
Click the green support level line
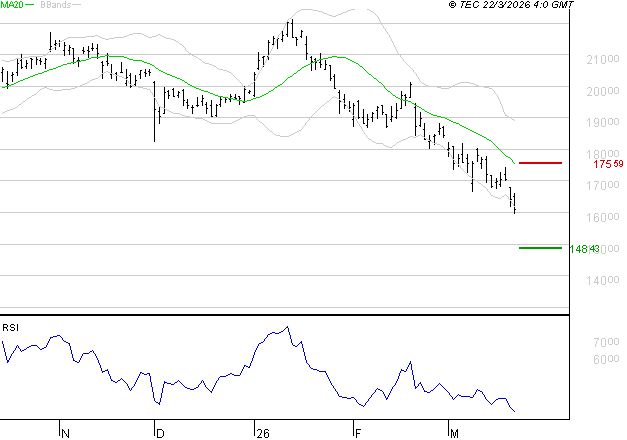(540, 248)
